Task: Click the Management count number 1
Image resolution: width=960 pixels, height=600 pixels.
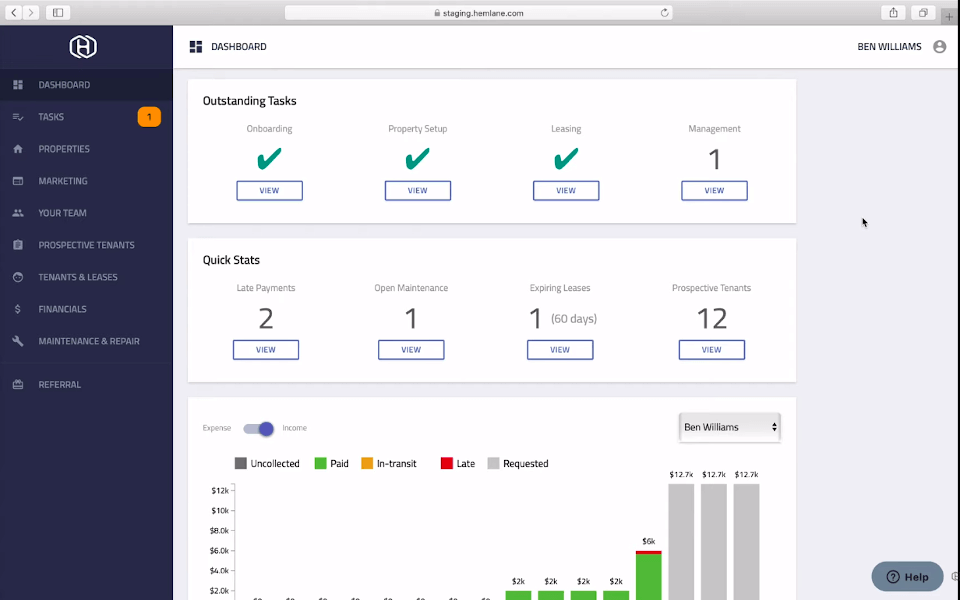Action: [714, 160]
